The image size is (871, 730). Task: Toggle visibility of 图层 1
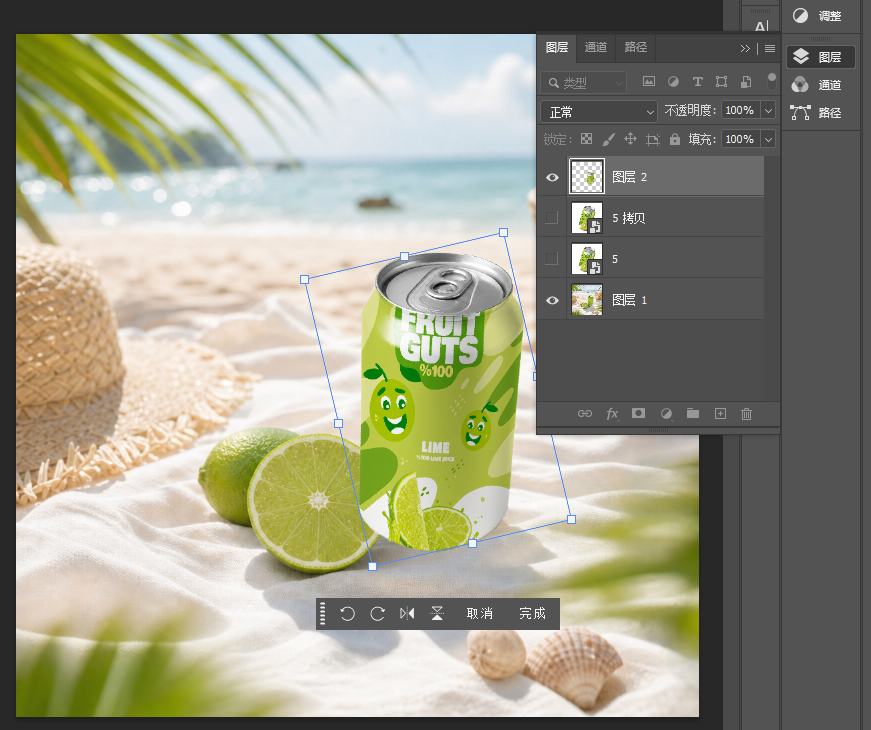pos(552,300)
